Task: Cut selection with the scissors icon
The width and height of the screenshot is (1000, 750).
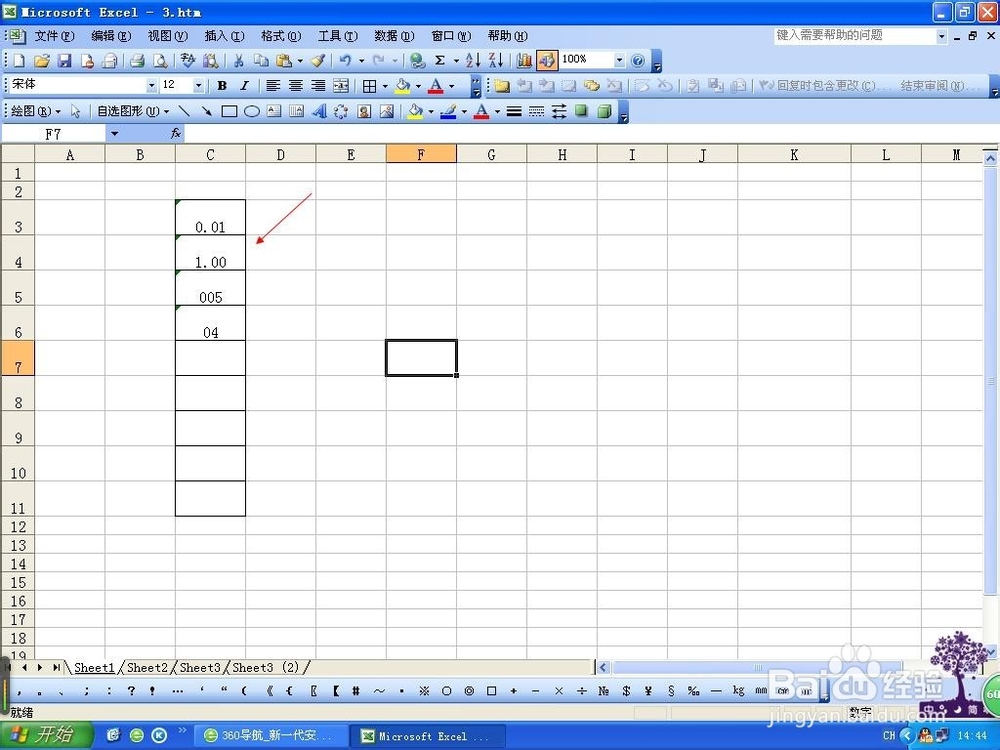Action: [239, 61]
